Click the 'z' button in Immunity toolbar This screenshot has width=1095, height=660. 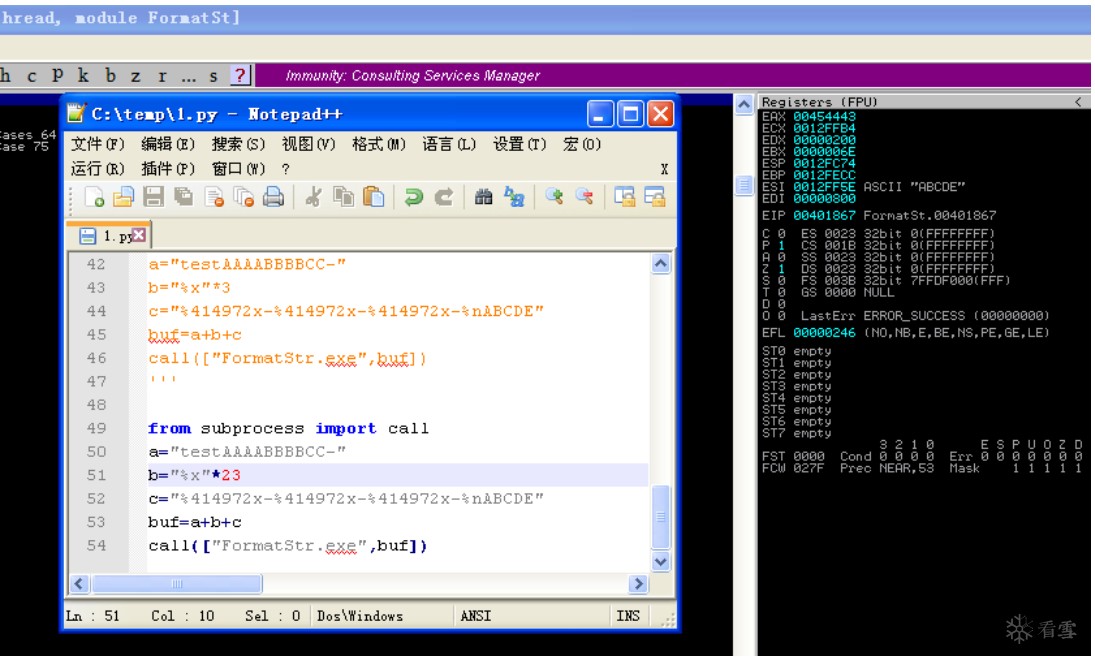tap(135, 75)
